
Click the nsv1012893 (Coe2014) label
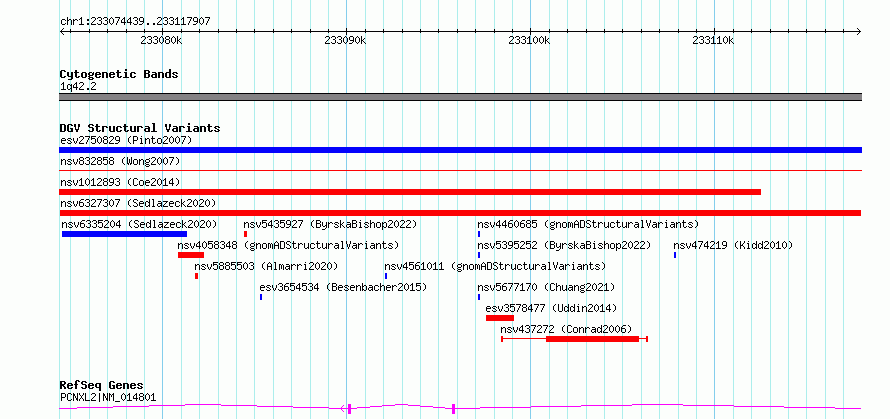tap(120, 182)
